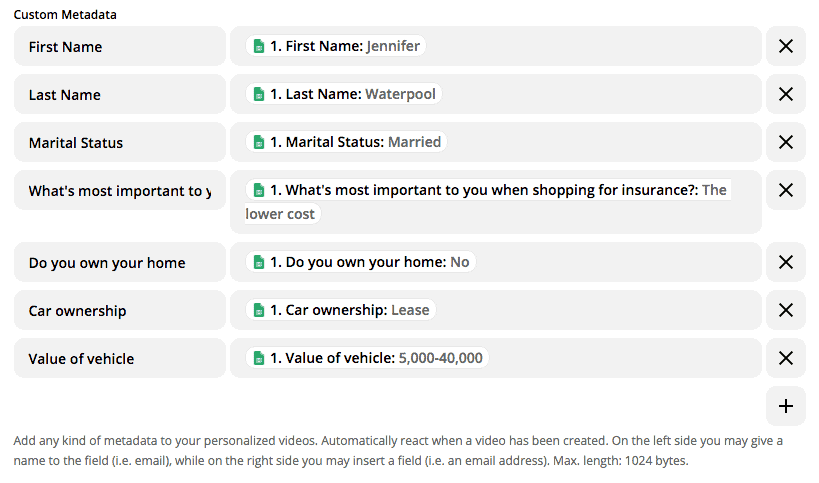Viewport: 819px width, 483px height.
Task: Click the First Name key field
Action: coord(120,46)
